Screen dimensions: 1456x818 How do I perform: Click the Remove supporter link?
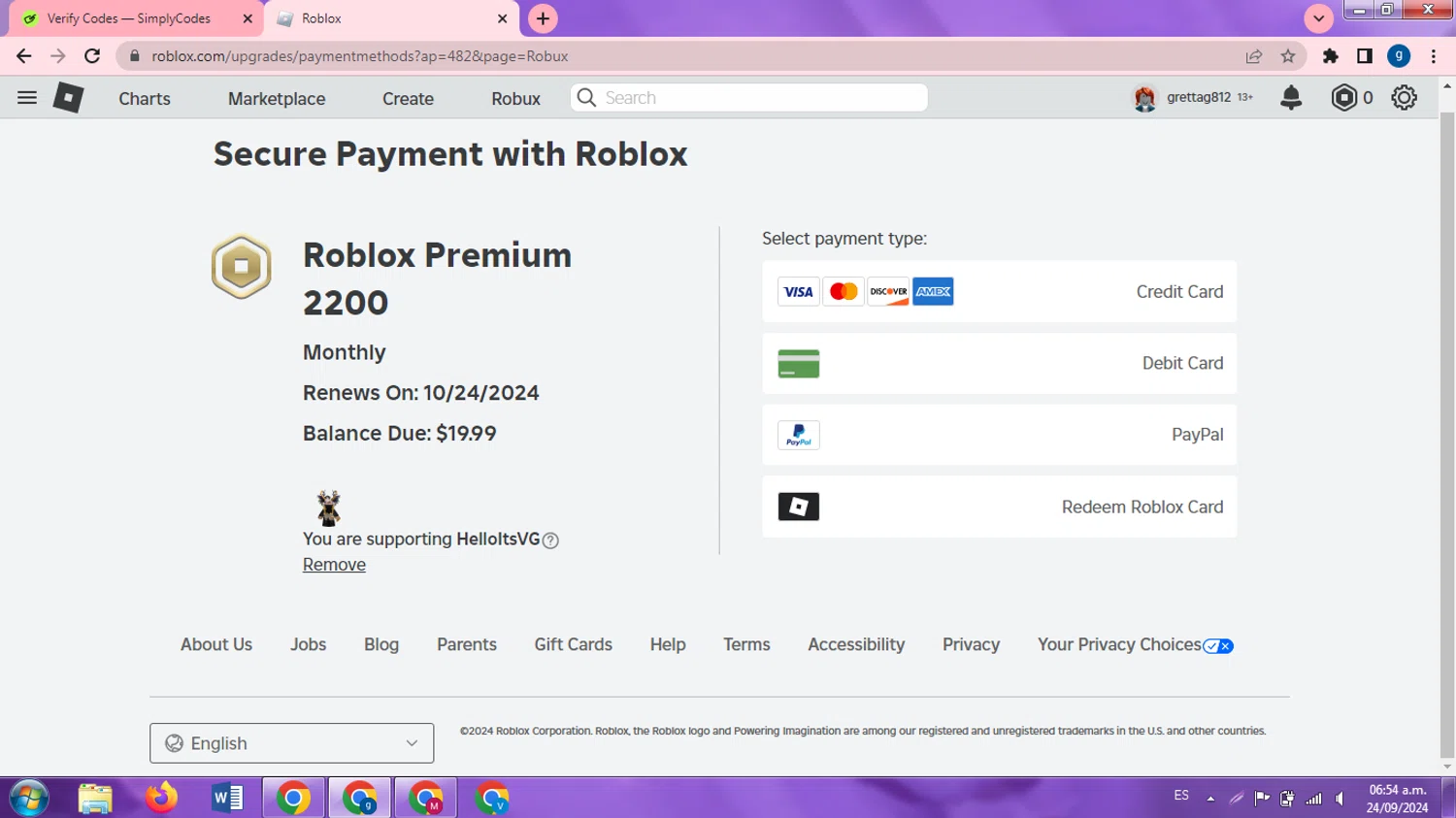tap(334, 565)
